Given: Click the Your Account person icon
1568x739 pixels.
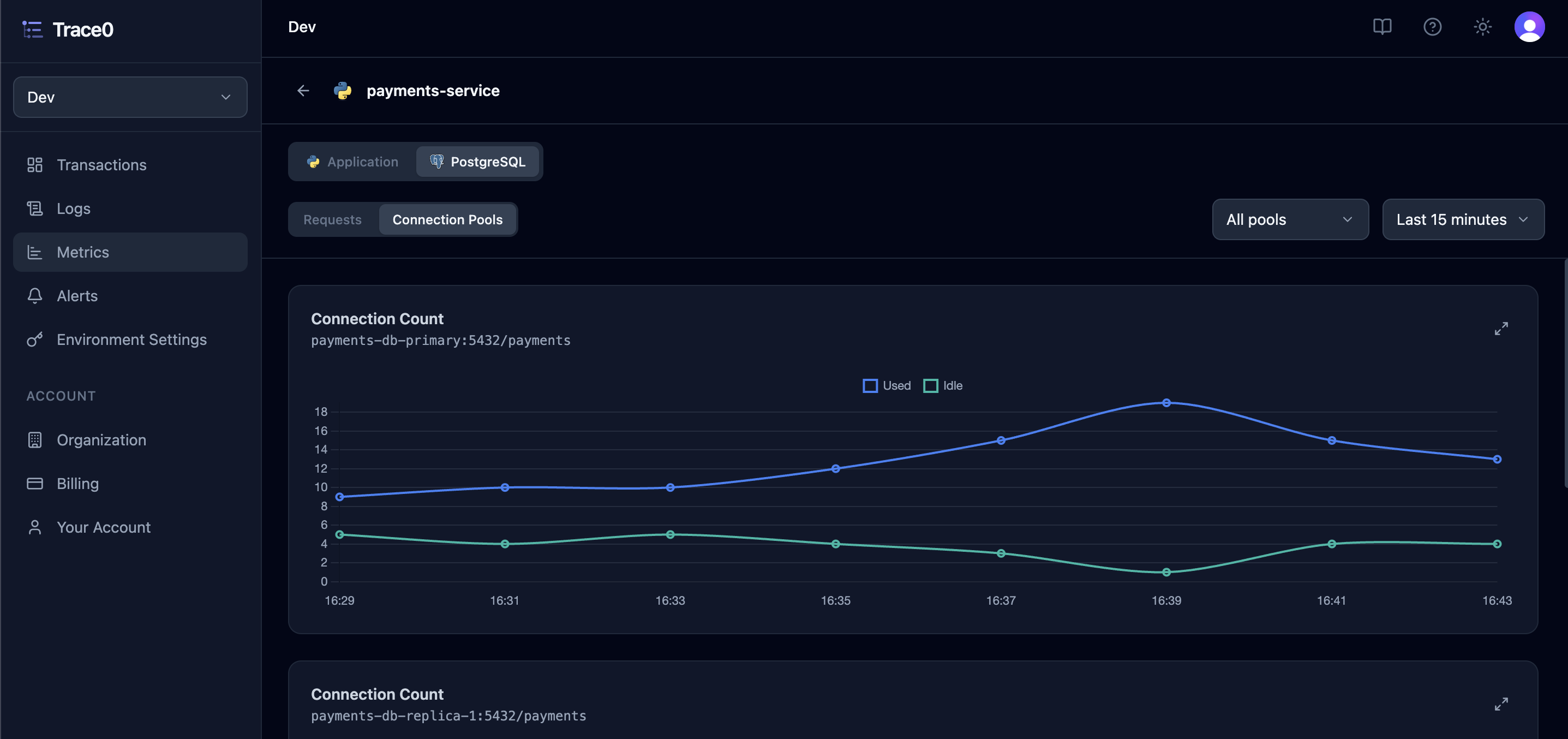Looking at the screenshot, I should click(x=35, y=527).
